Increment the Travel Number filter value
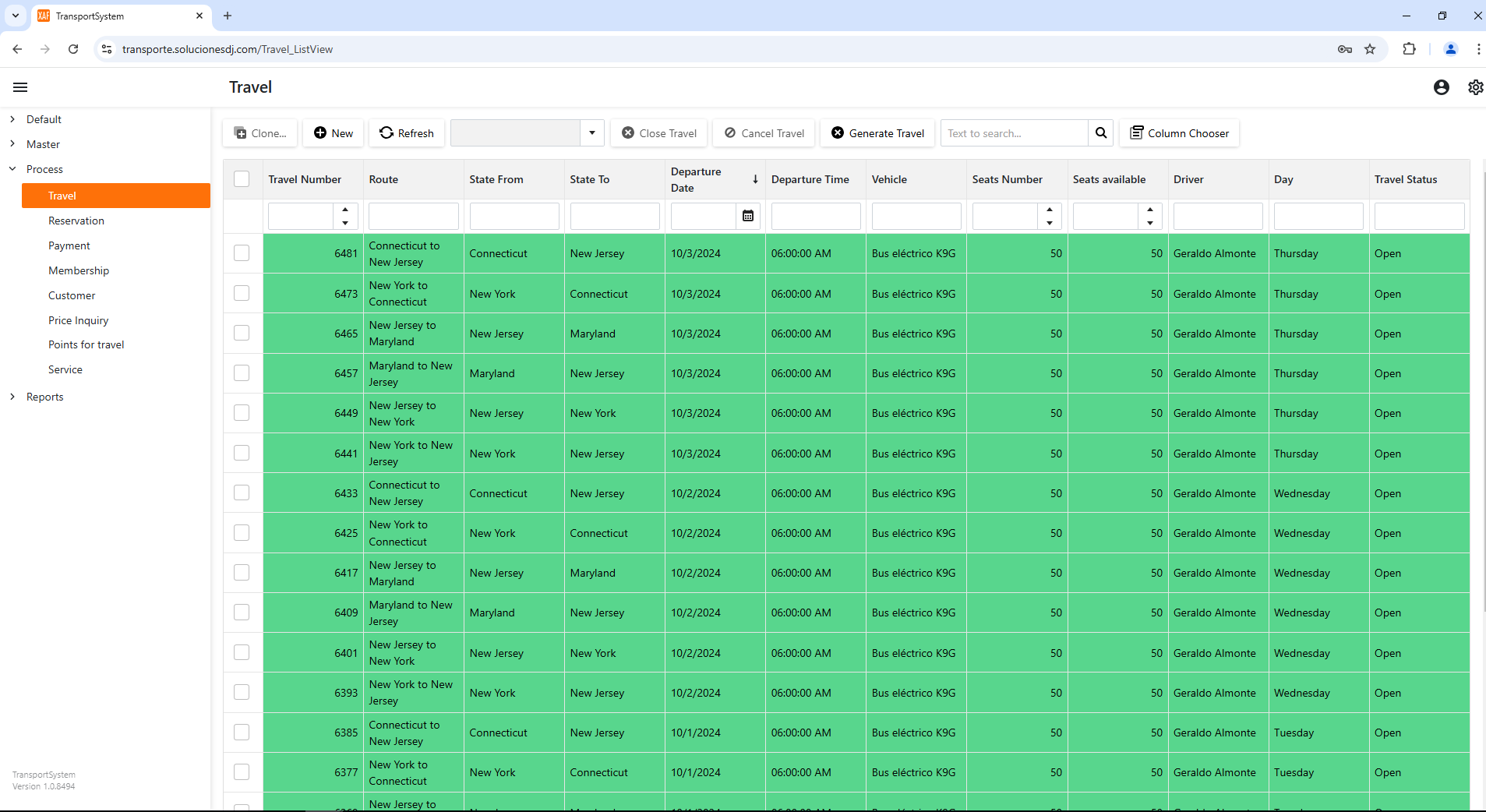The image size is (1486, 812). pos(345,210)
